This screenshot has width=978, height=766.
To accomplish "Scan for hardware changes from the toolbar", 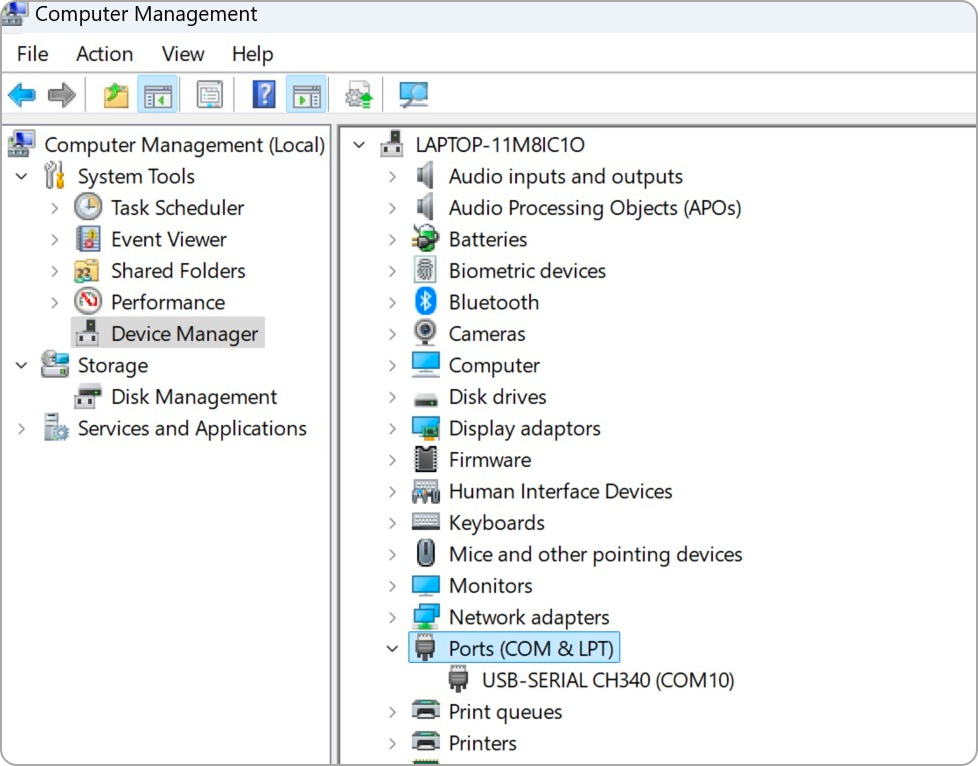I will (x=414, y=94).
